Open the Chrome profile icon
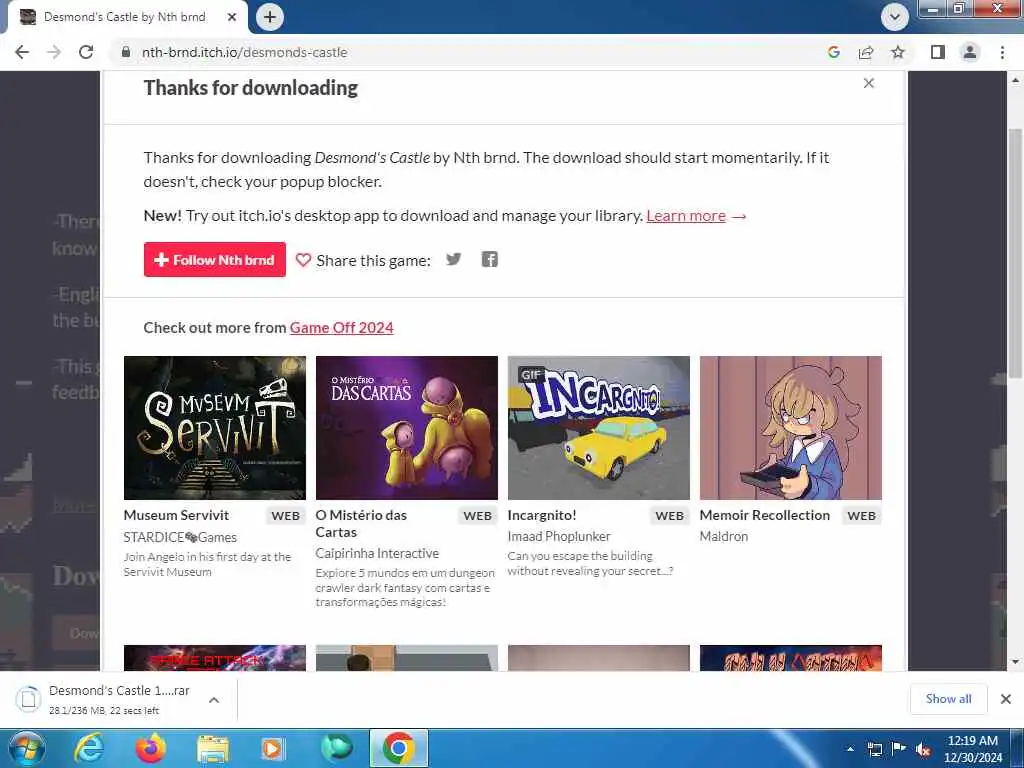 [970, 52]
